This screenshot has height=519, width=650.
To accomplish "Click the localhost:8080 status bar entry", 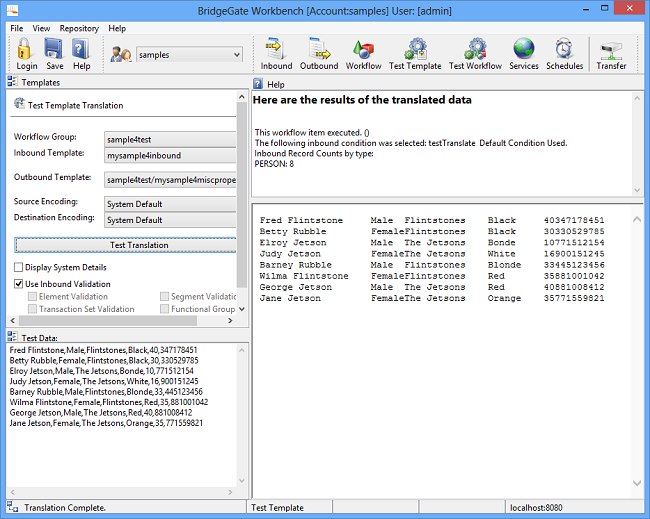I will point(536,507).
